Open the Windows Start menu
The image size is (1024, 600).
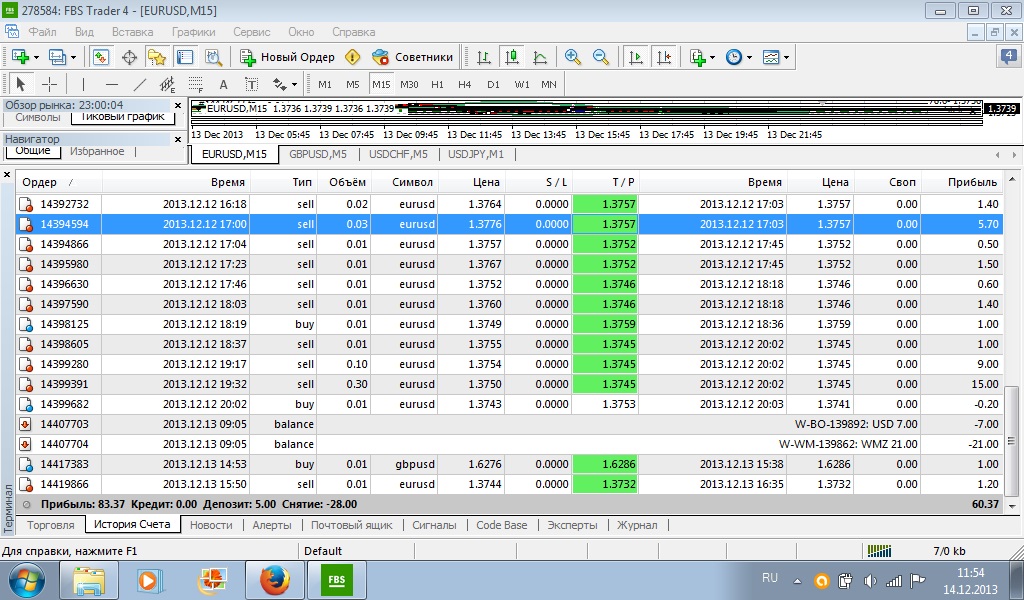25,580
